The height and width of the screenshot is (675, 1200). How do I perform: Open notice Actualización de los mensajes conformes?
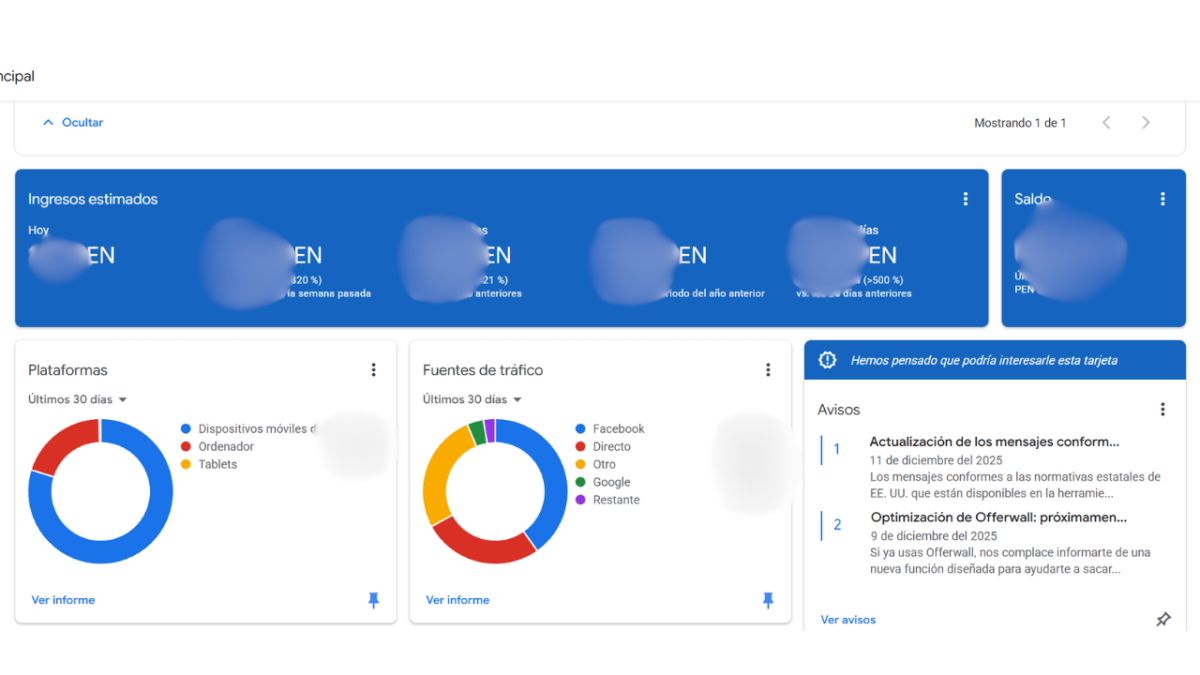point(994,442)
